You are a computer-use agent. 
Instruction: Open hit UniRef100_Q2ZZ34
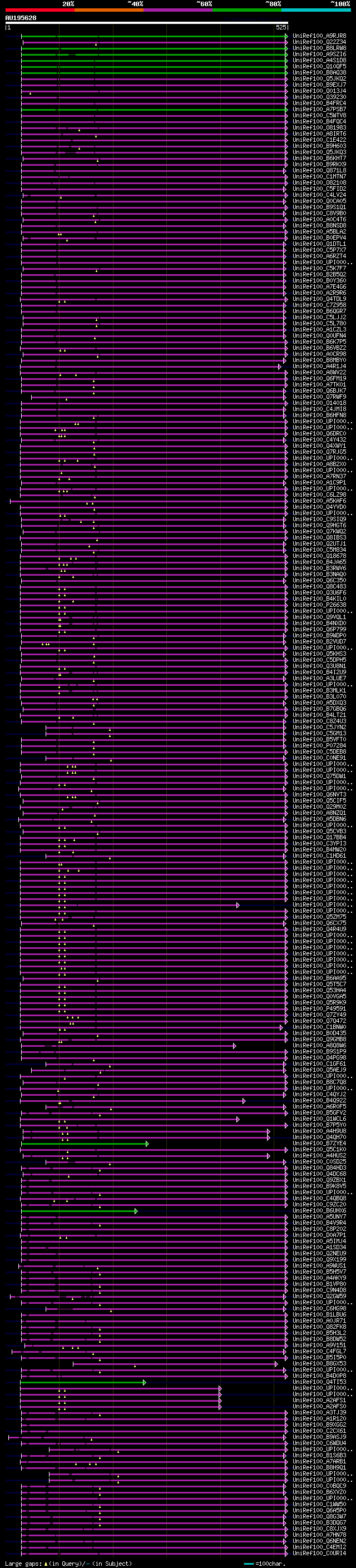pyautogui.click(x=319, y=42)
